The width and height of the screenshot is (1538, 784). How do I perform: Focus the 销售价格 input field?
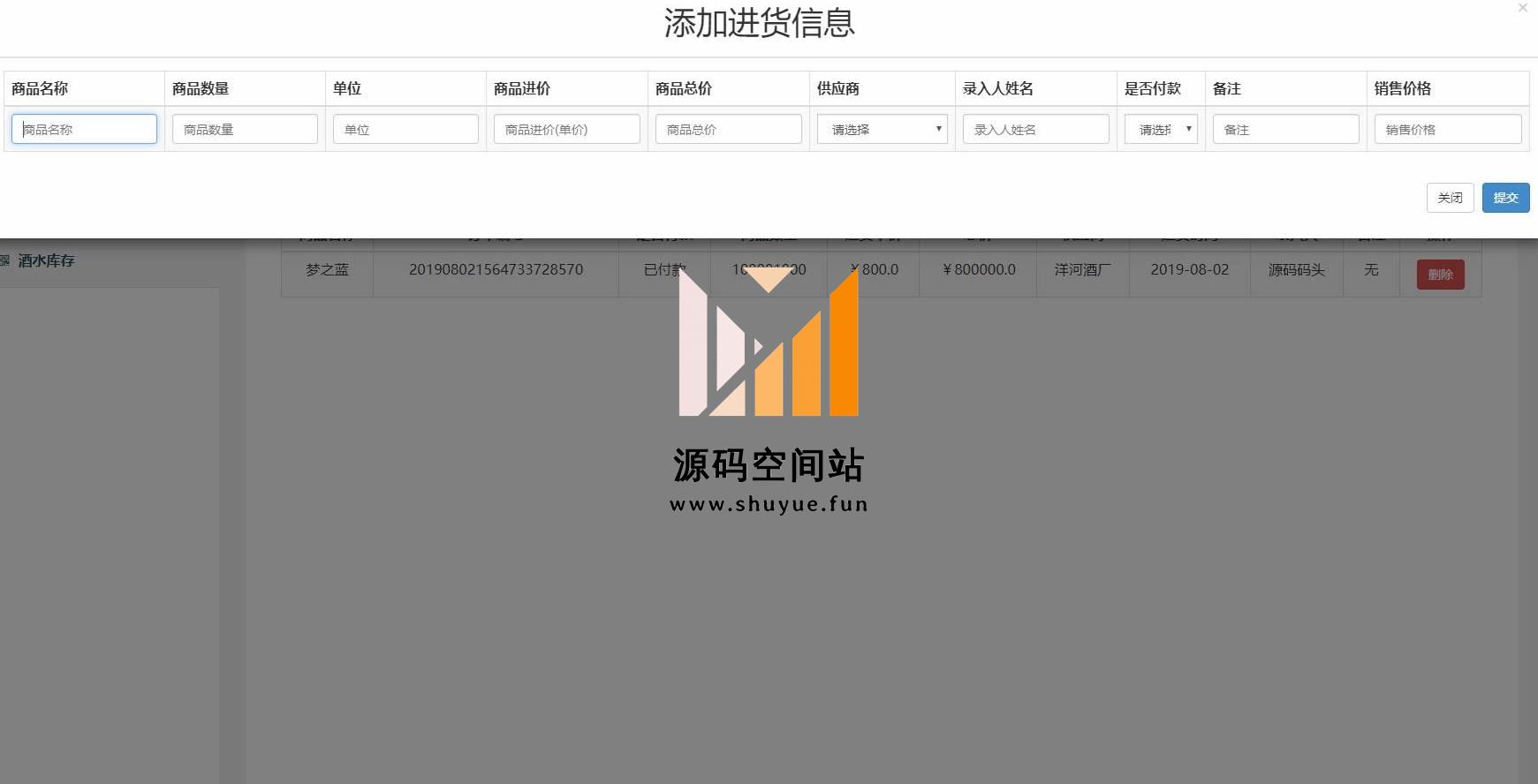1448,129
